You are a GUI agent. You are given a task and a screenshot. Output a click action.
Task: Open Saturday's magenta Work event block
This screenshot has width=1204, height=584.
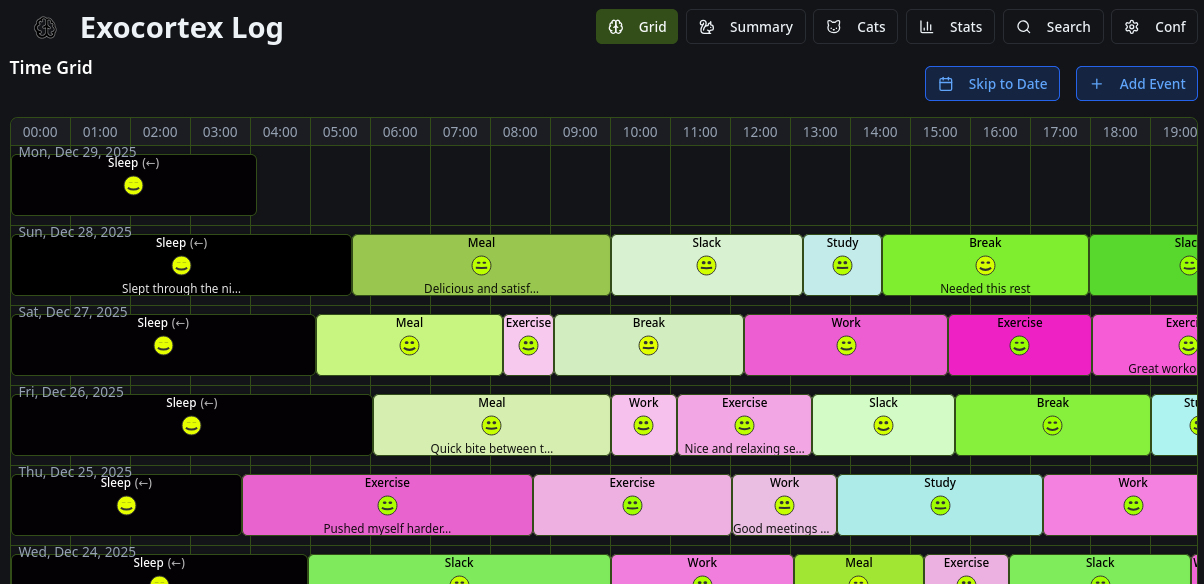[846, 345]
